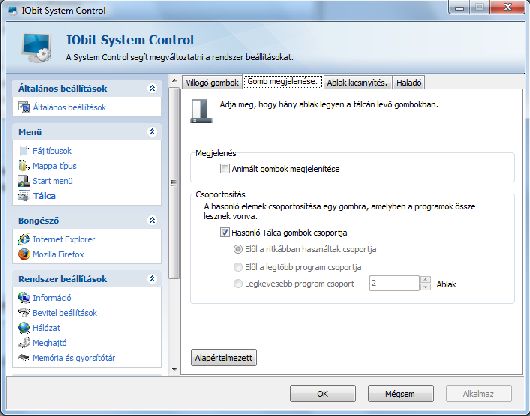Confirm with the OK button
The height and width of the screenshot is (416, 530).
point(323,394)
